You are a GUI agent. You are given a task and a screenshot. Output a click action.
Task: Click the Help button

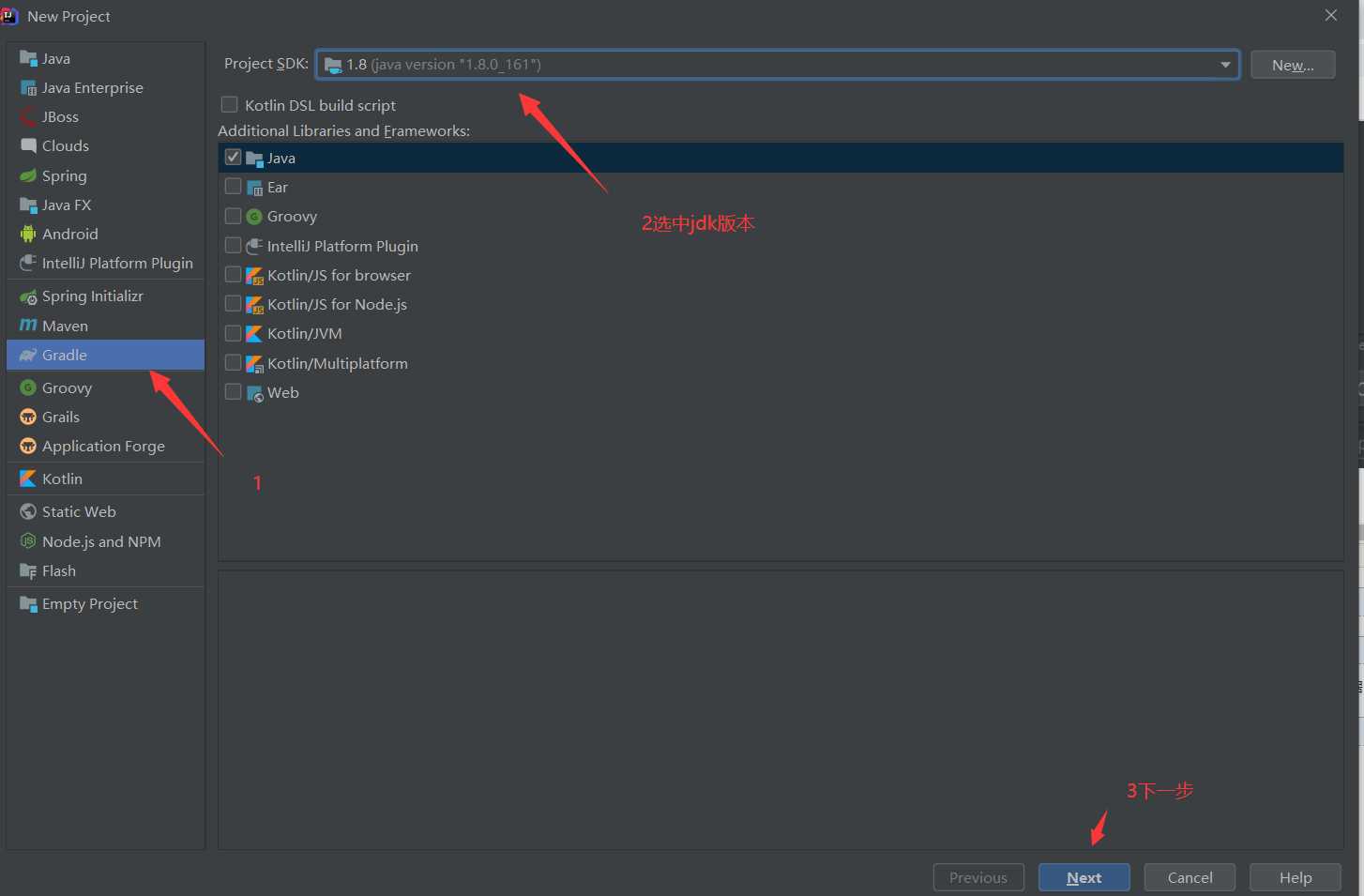pyautogui.click(x=1296, y=877)
